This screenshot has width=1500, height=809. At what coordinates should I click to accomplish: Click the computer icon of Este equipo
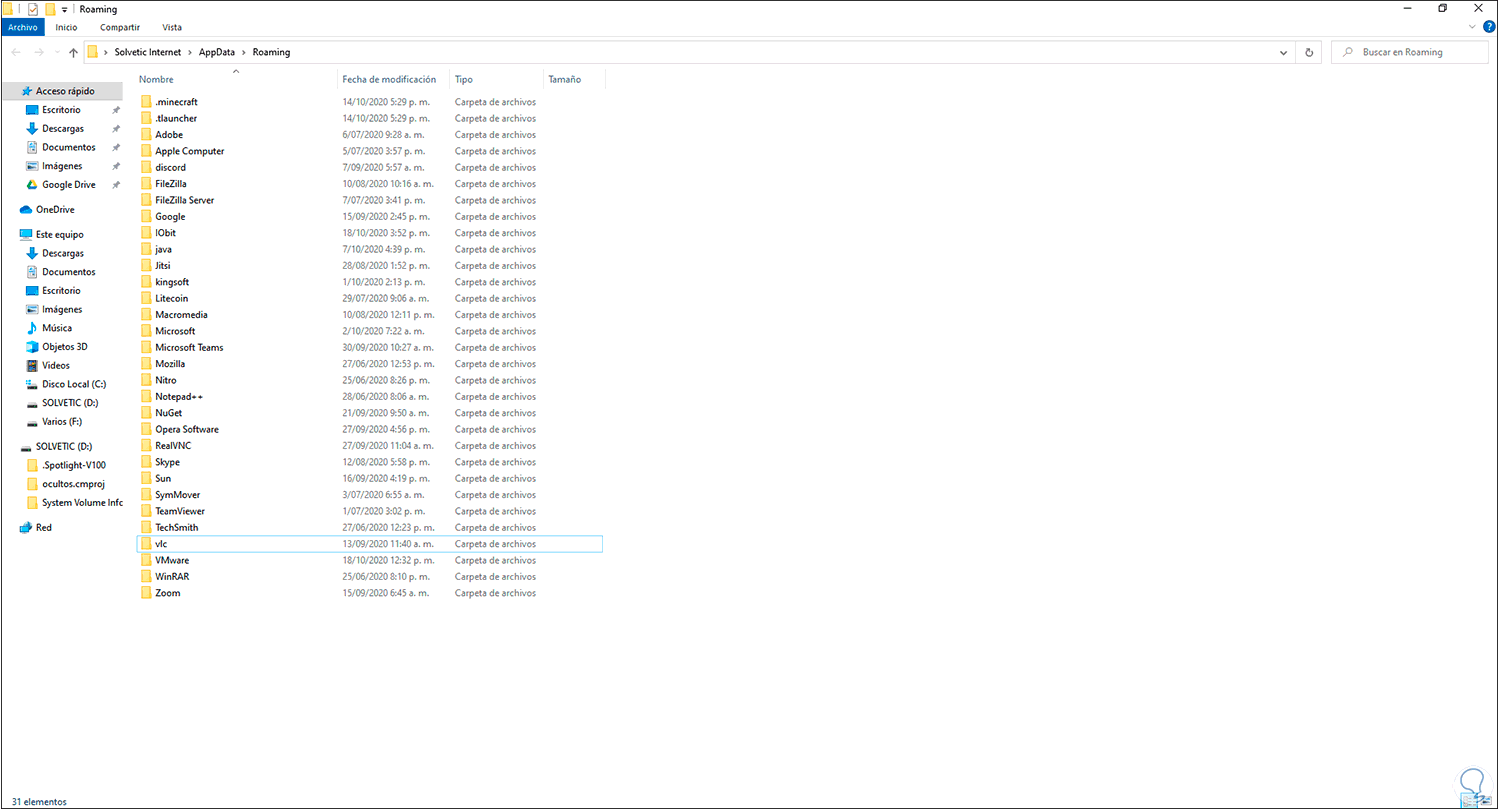[x=26, y=234]
